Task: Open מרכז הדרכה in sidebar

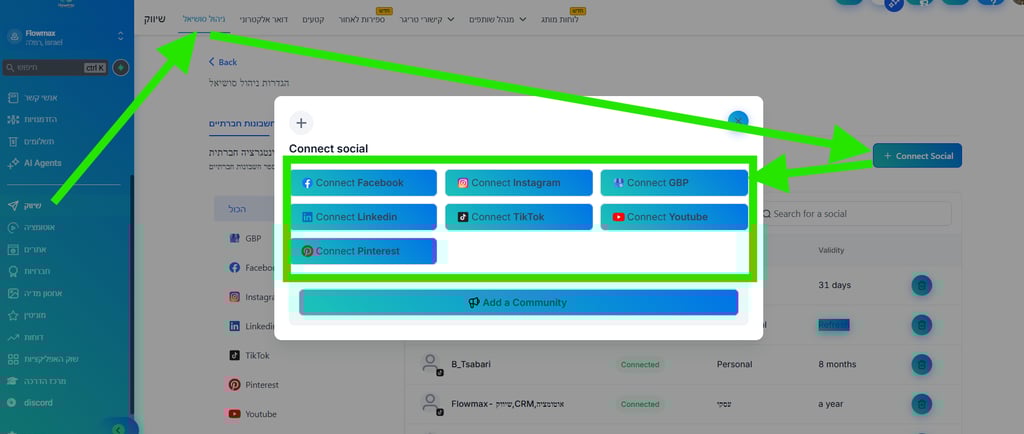Action: [37, 380]
